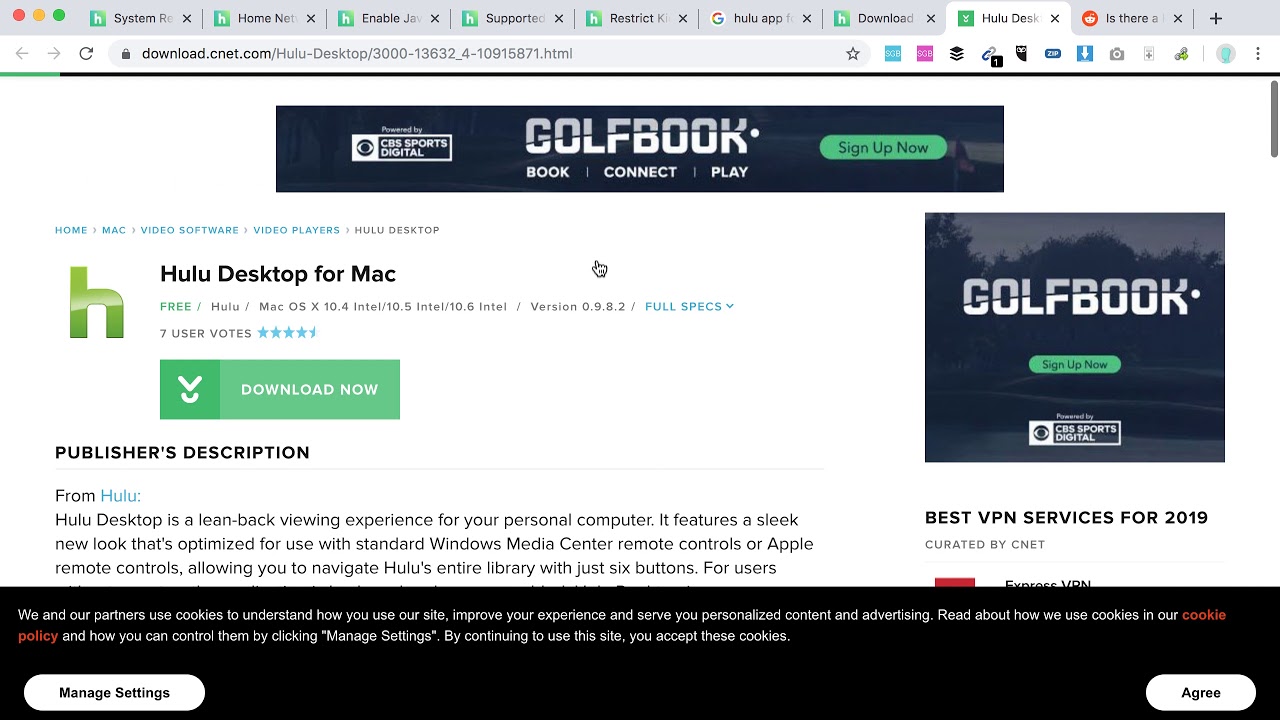Open the blue SGB extension

tap(893, 54)
